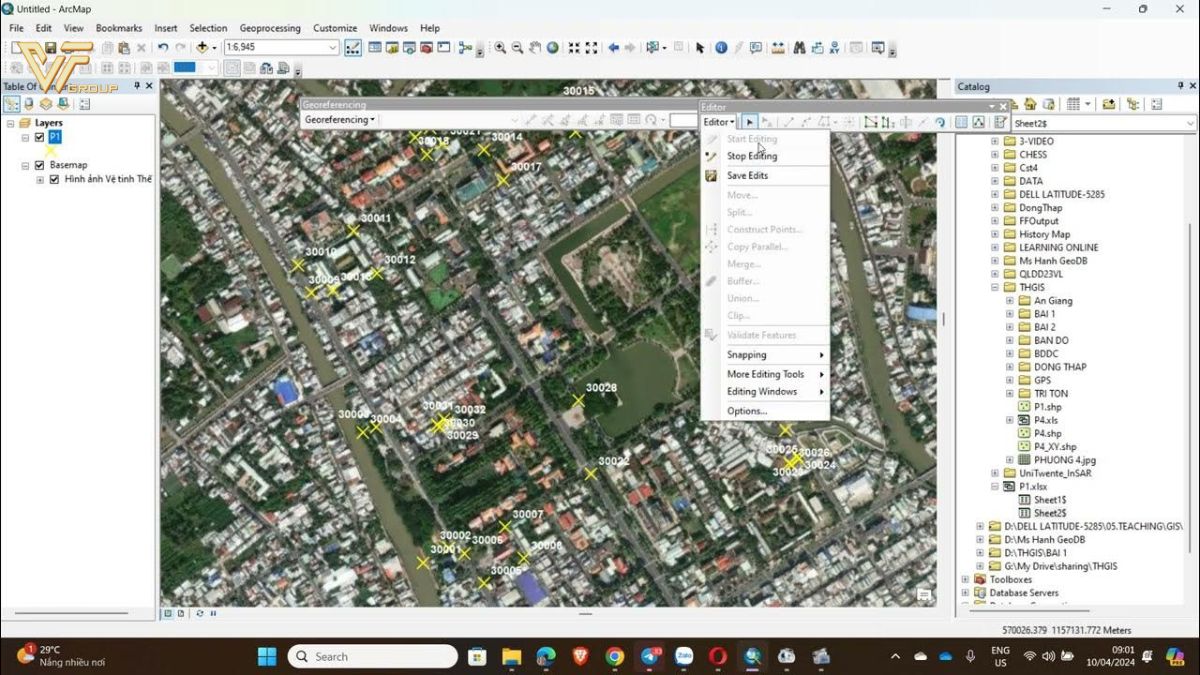Viewport: 1200px width, 675px height.
Task: Select the Identify tool icon
Action: (721, 47)
